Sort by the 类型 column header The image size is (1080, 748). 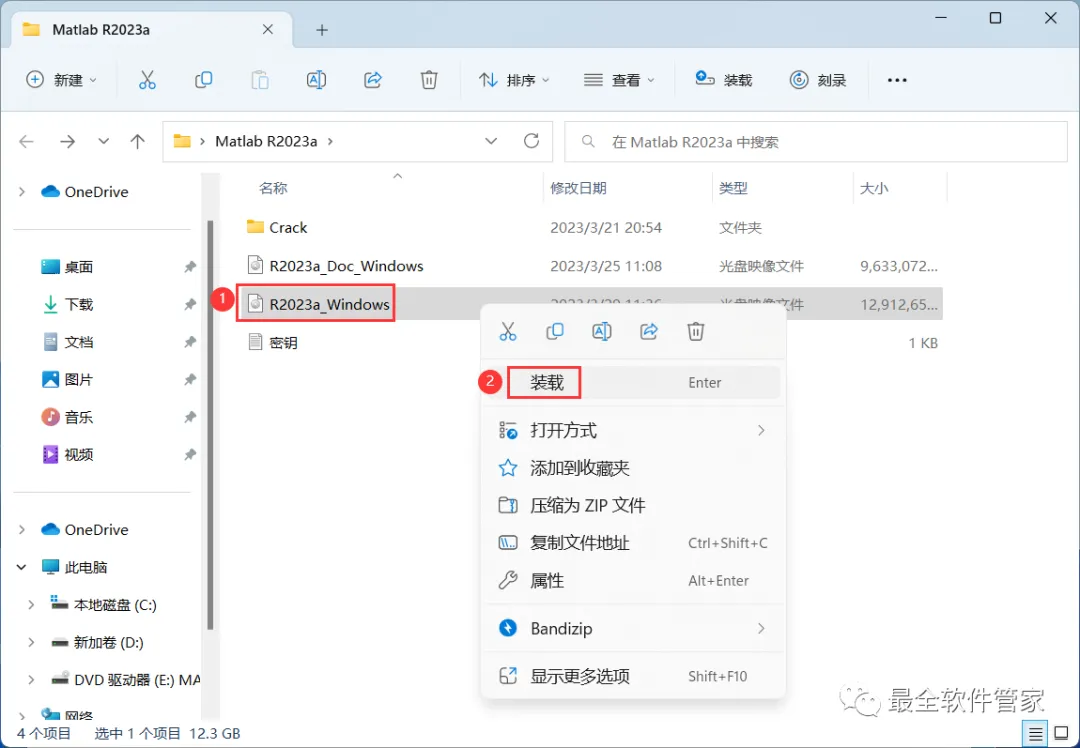pyautogui.click(x=733, y=188)
